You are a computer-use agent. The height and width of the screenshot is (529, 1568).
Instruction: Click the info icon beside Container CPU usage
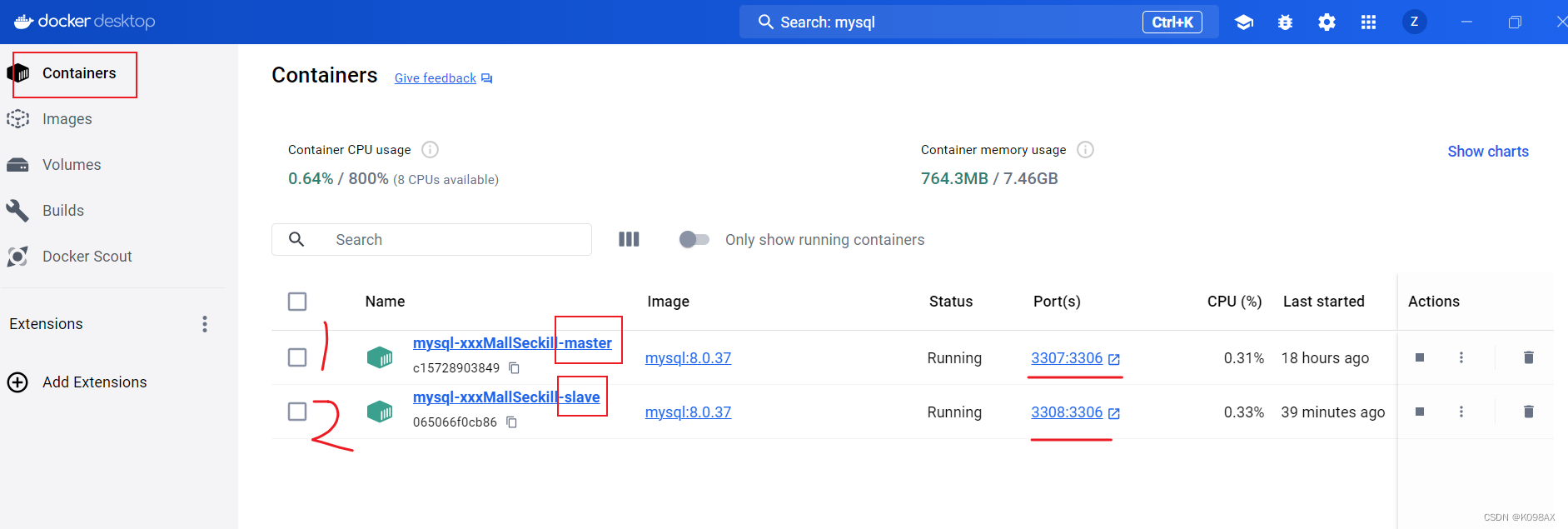(430, 149)
